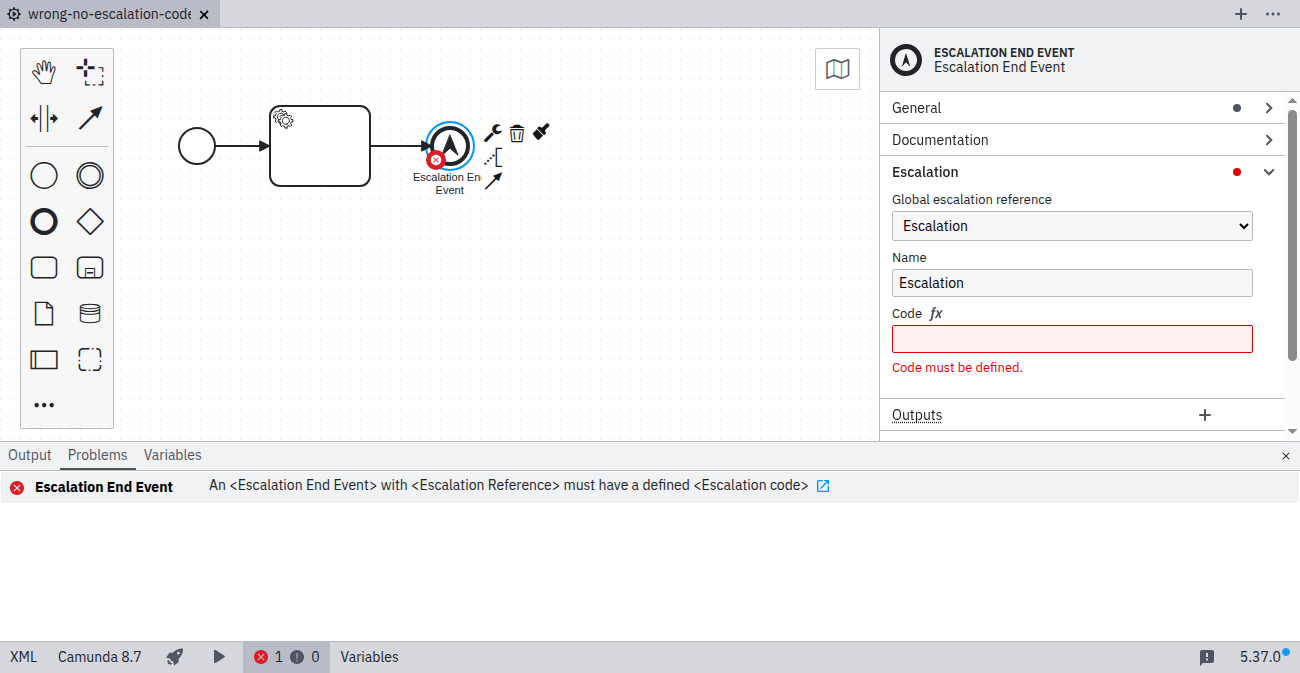Open the Global escalation reference dropdown
The width and height of the screenshot is (1300, 673).
tap(1072, 226)
